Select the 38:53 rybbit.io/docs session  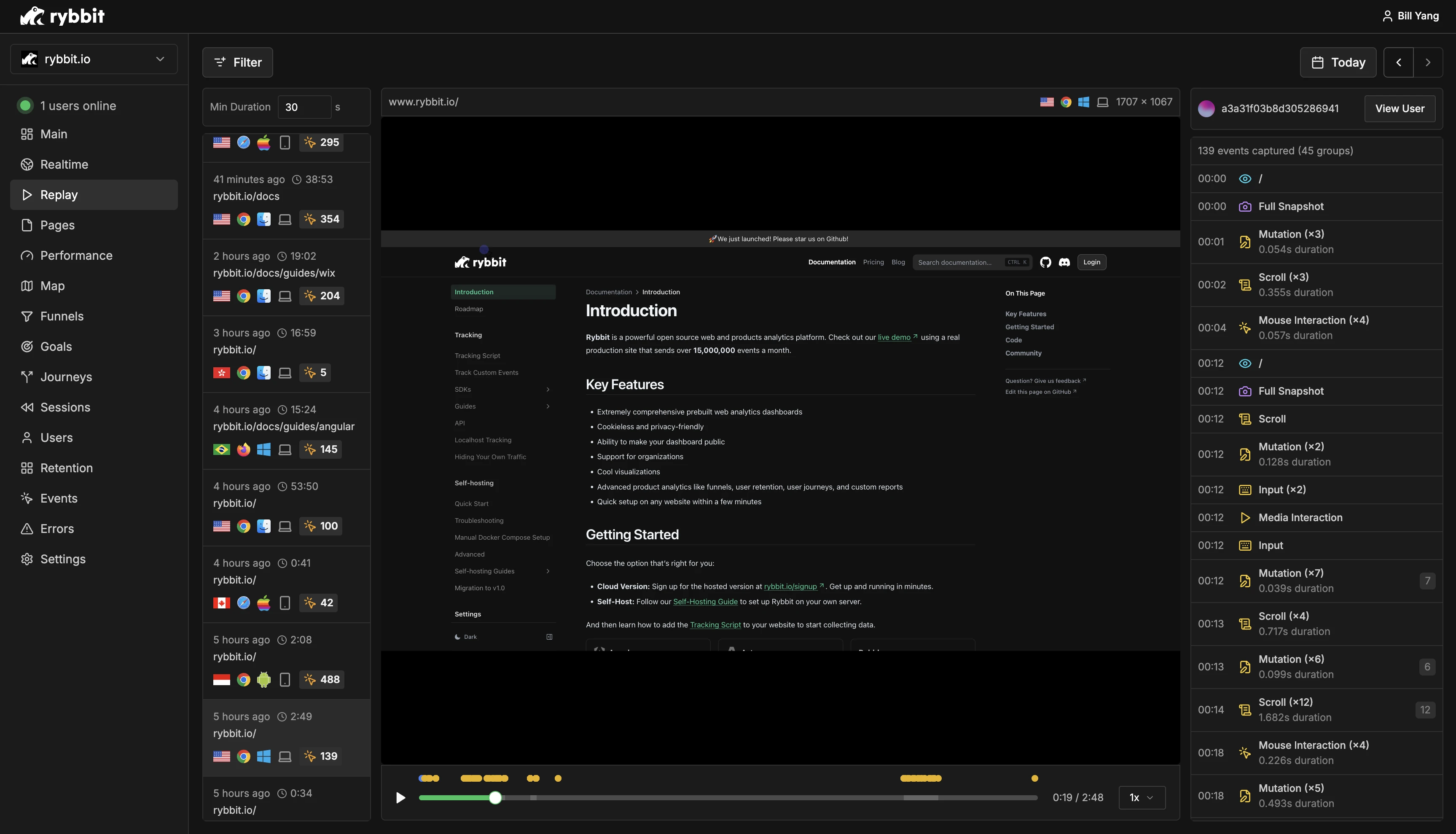(x=286, y=200)
